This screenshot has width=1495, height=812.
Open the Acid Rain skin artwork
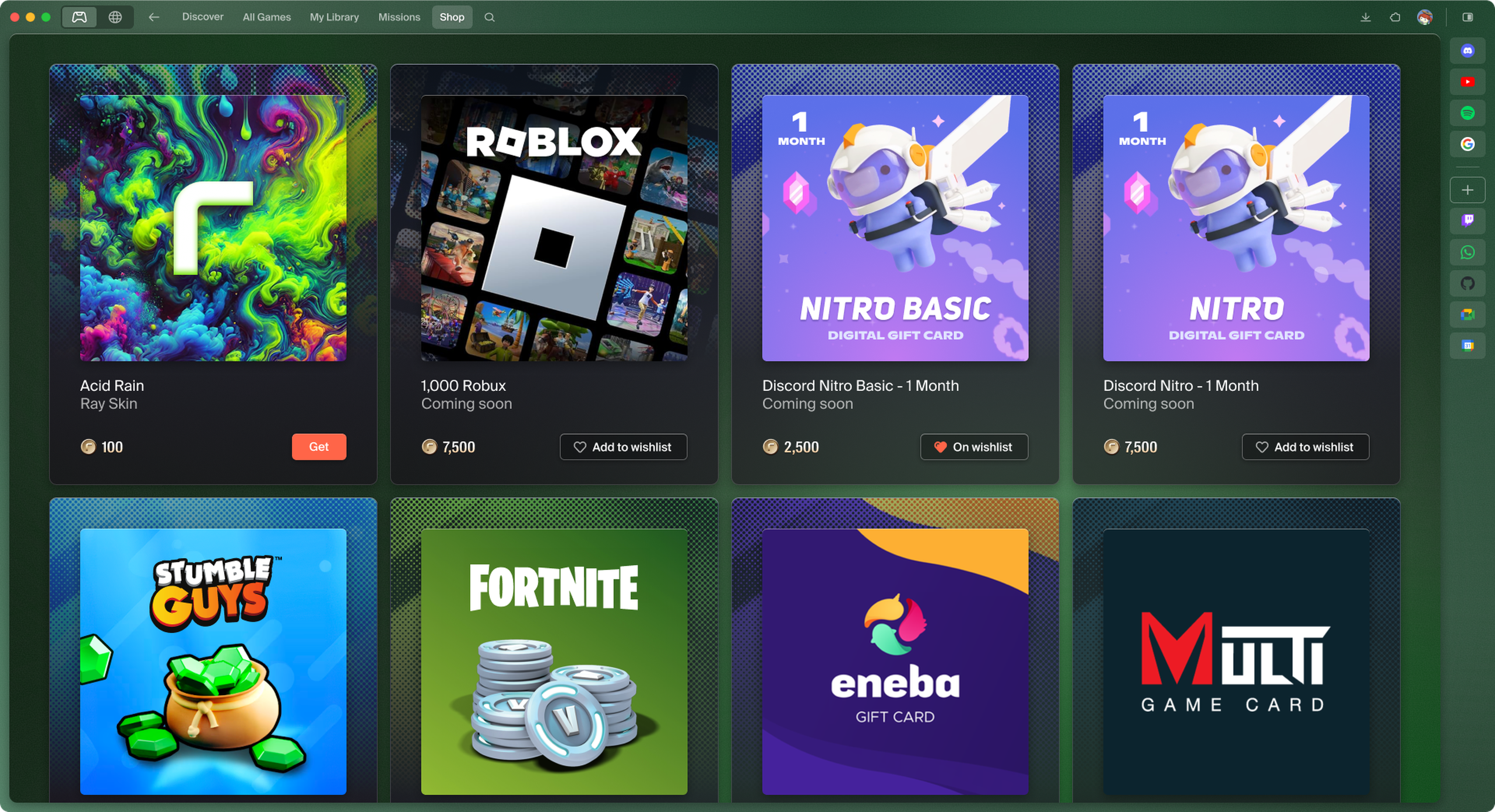213,228
